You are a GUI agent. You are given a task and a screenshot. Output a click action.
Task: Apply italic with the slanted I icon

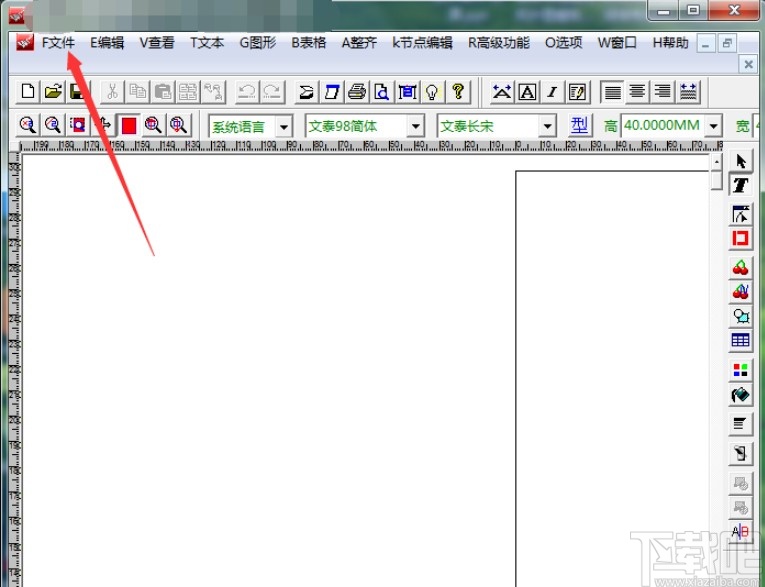(552, 92)
